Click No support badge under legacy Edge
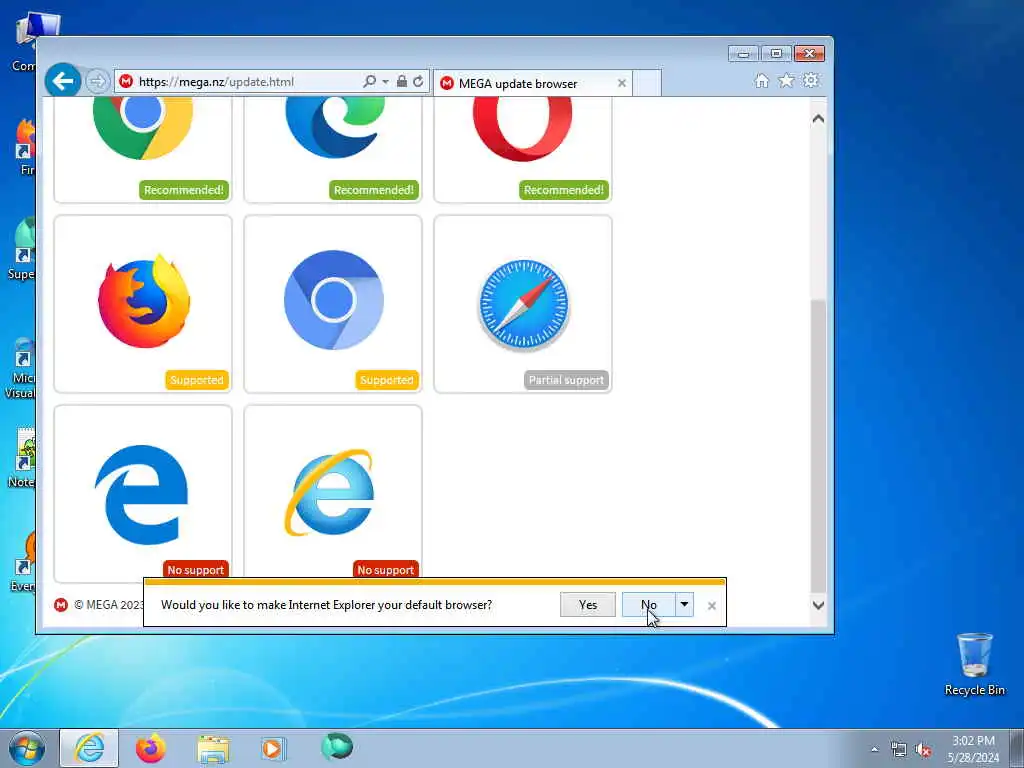This screenshot has width=1024, height=768. click(195, 569)
